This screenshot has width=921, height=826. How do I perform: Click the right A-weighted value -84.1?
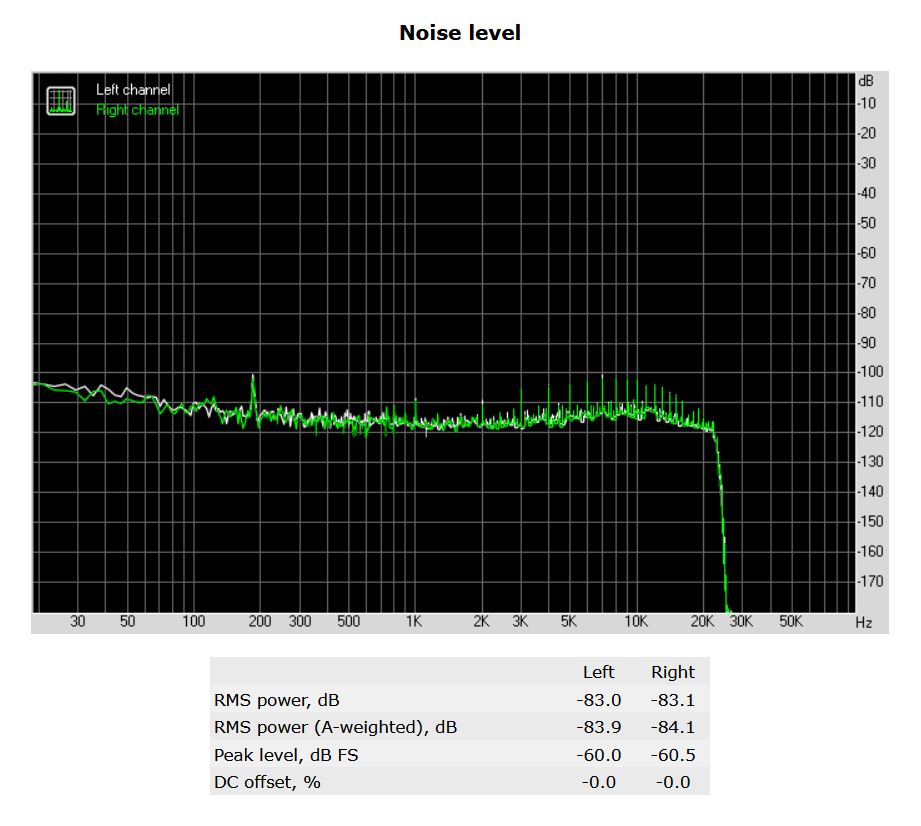click(x=673, y=727)
